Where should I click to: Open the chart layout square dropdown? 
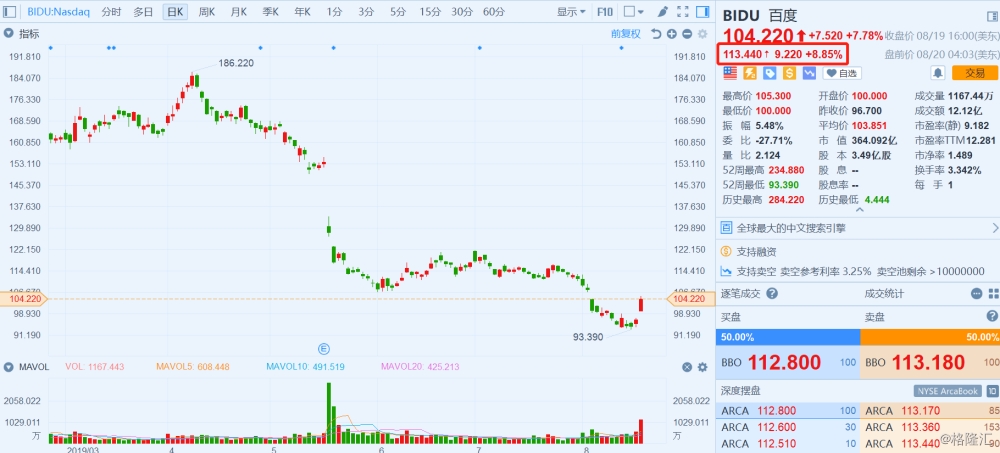633,11
